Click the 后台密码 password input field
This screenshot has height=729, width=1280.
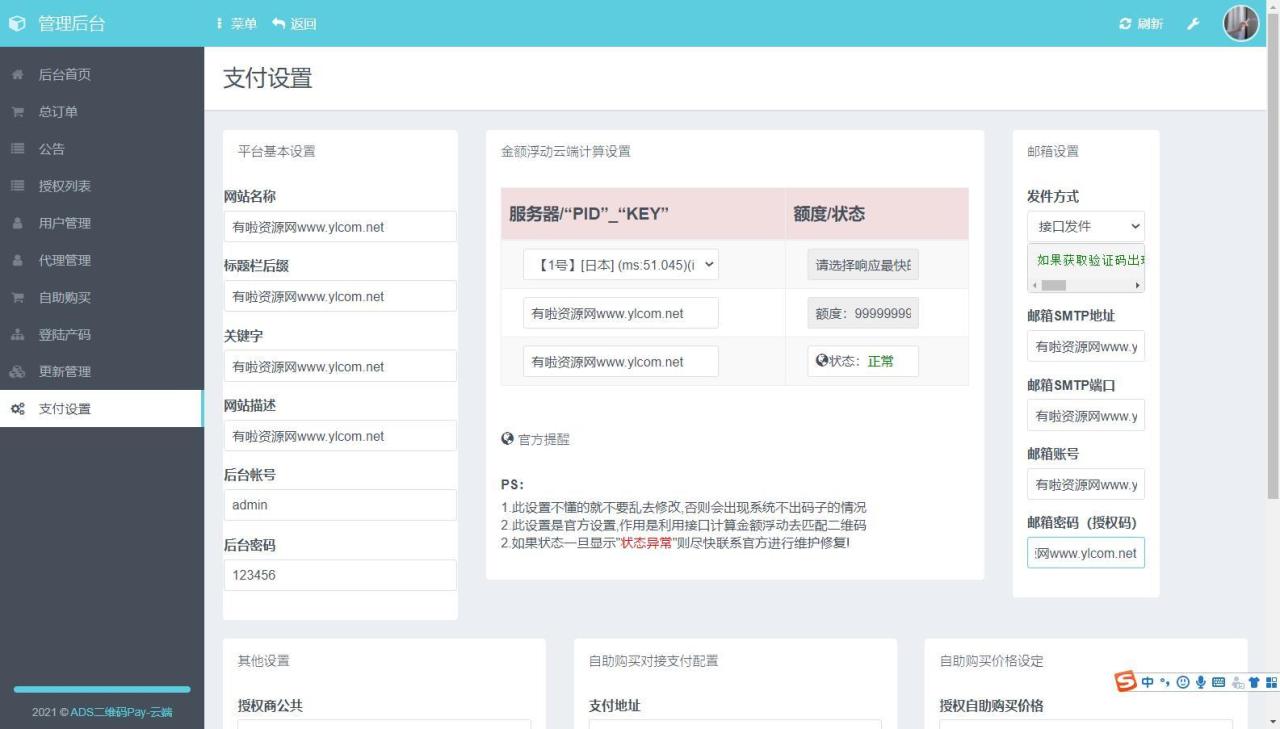pyautogui.click(x=340, y=574)
